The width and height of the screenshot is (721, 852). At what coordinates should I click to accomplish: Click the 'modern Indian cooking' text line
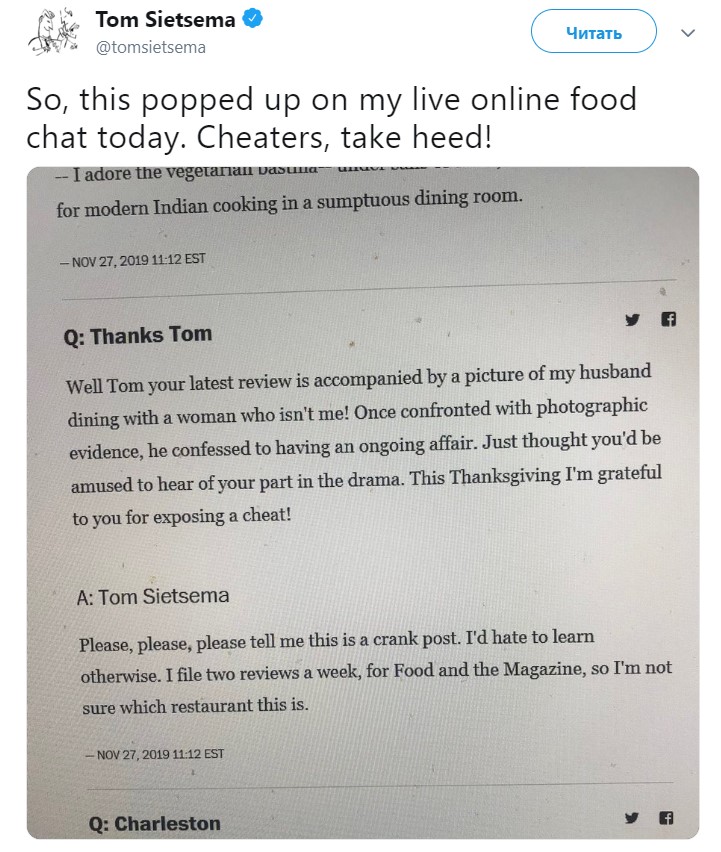pyautogui.click(x=290, y=198)
